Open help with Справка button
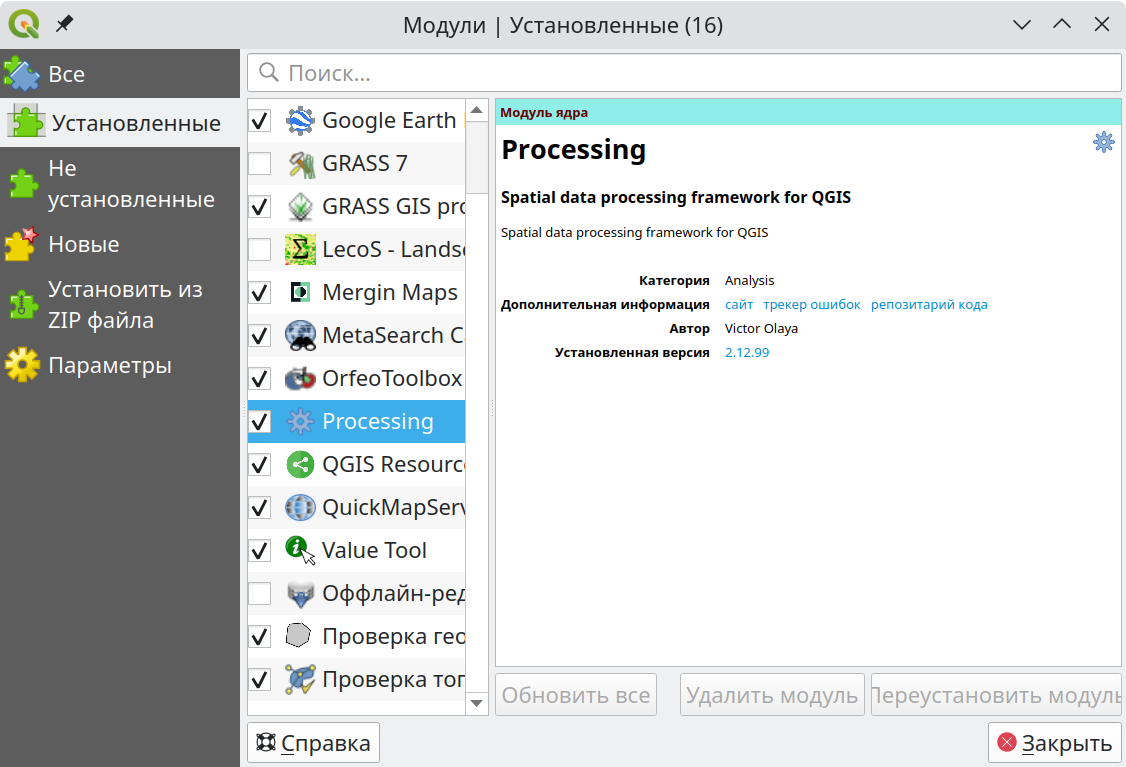 (x=314, y=743)
